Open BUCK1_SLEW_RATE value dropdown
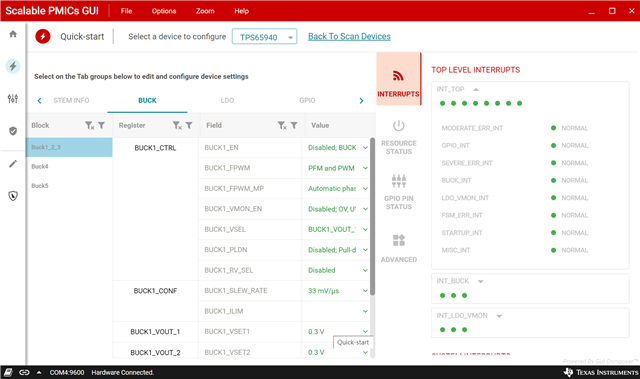 (x=365, y=290)
